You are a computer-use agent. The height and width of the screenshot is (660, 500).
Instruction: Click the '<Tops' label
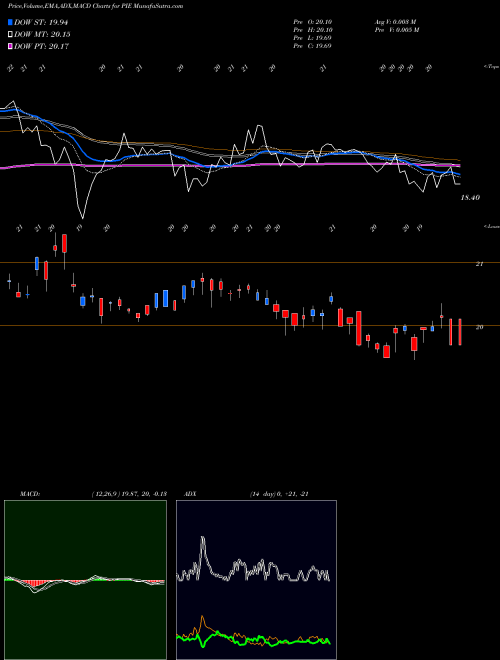tap(491, 67)
